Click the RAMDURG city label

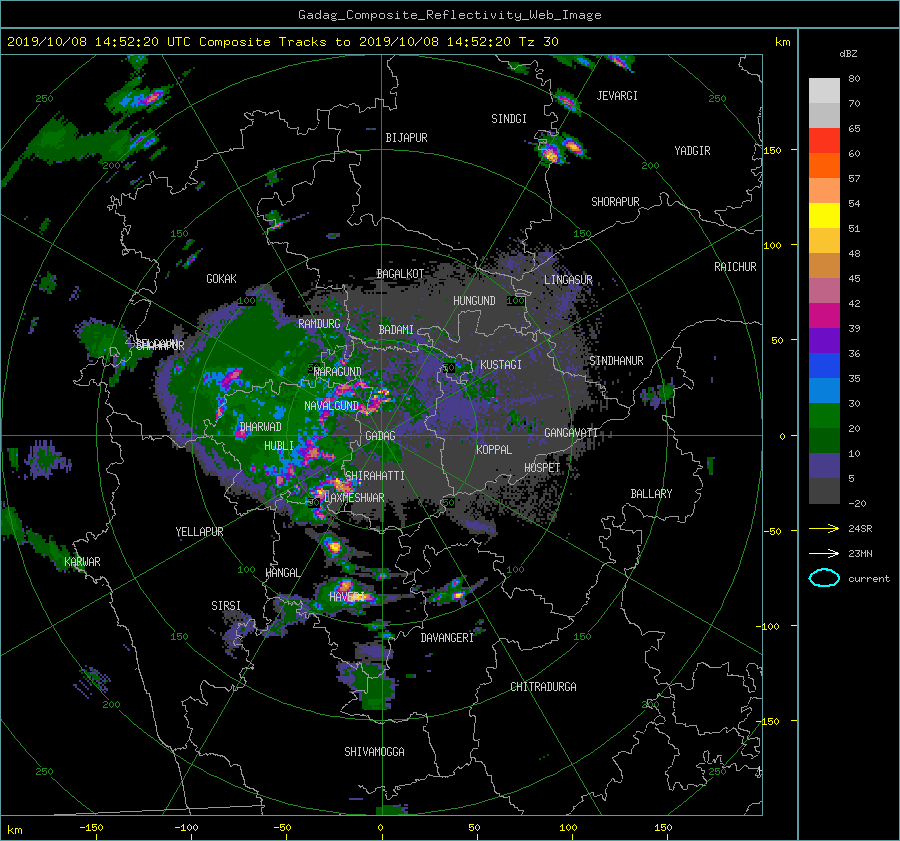(319, 324)
